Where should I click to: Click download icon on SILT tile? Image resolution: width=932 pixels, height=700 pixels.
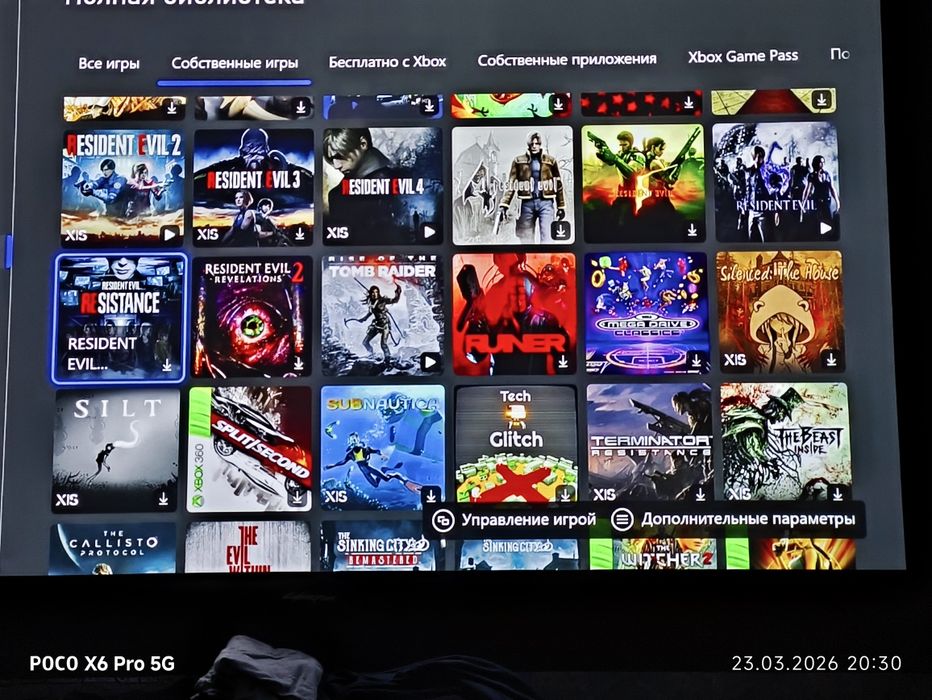pos(163,499)
